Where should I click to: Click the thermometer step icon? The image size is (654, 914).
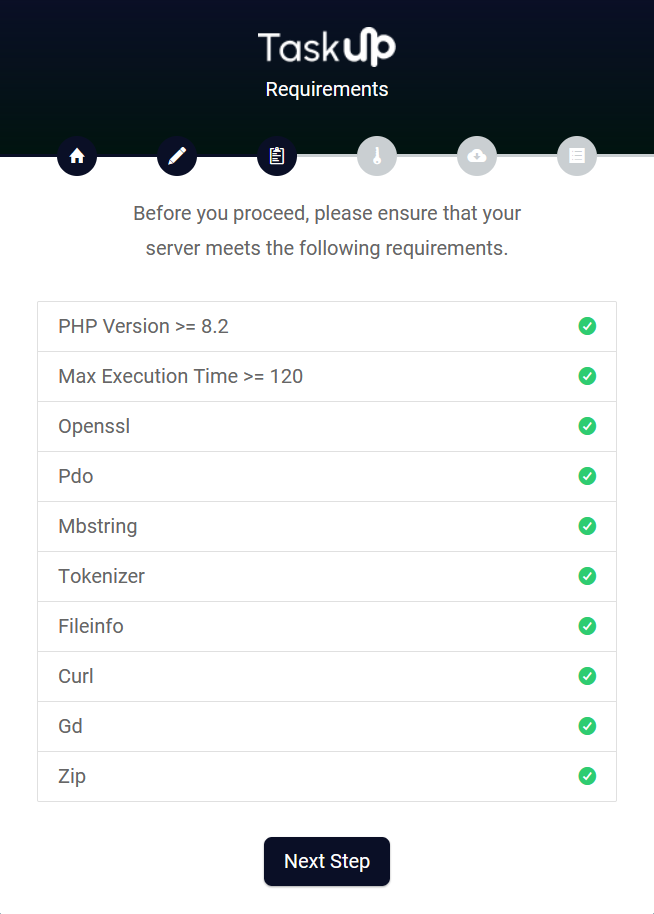pos(377,156)
